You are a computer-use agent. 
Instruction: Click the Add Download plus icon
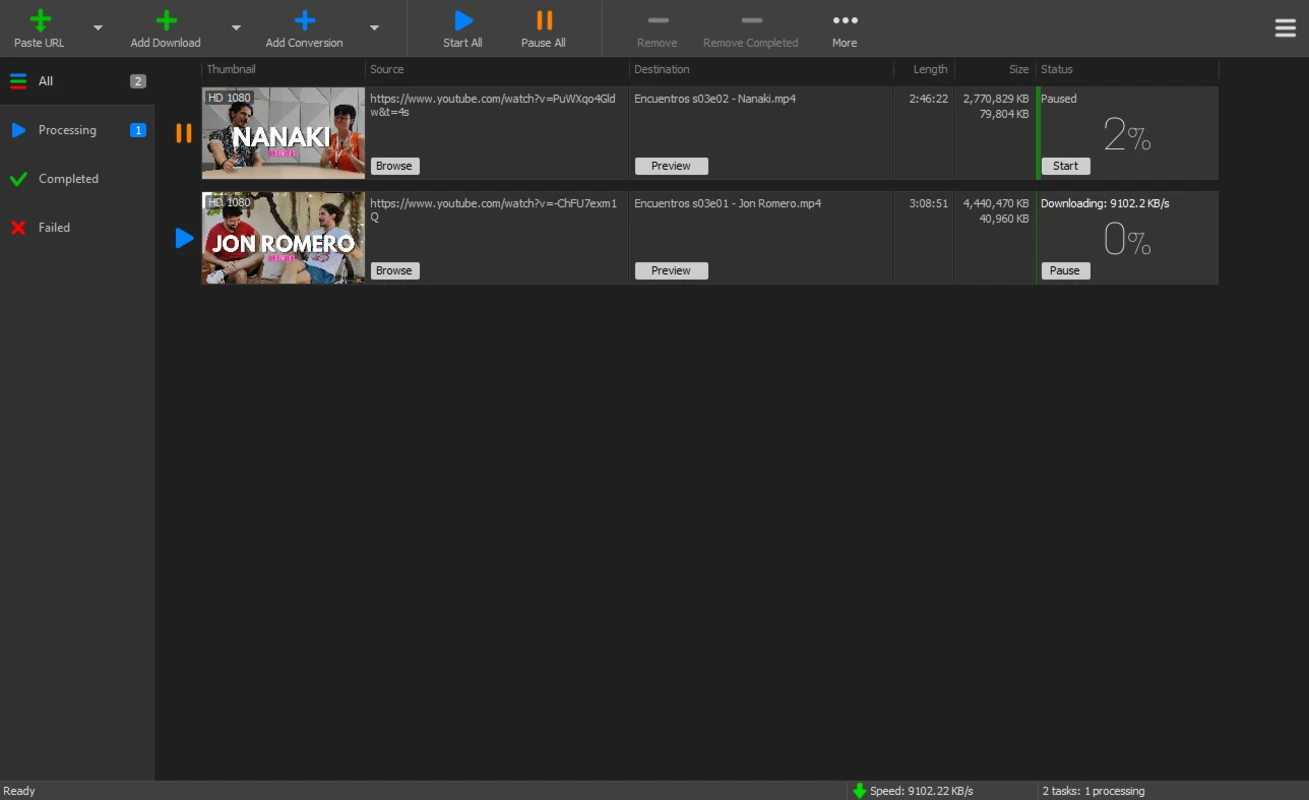(166, 20)
